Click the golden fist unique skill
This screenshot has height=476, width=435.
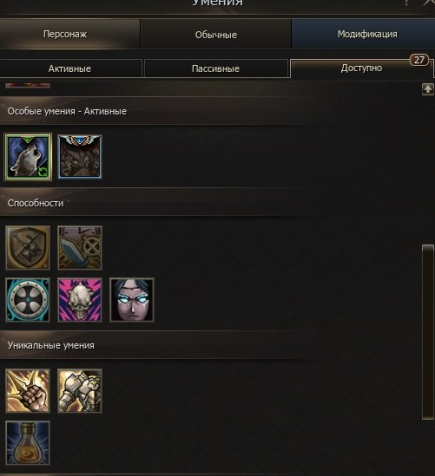[x=28, y=391]
